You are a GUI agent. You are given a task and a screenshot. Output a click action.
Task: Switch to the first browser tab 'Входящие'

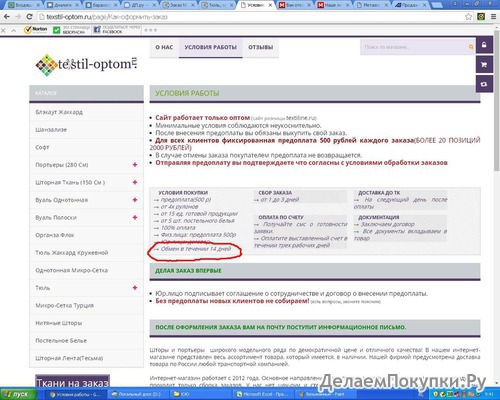[x=23, y=5]
